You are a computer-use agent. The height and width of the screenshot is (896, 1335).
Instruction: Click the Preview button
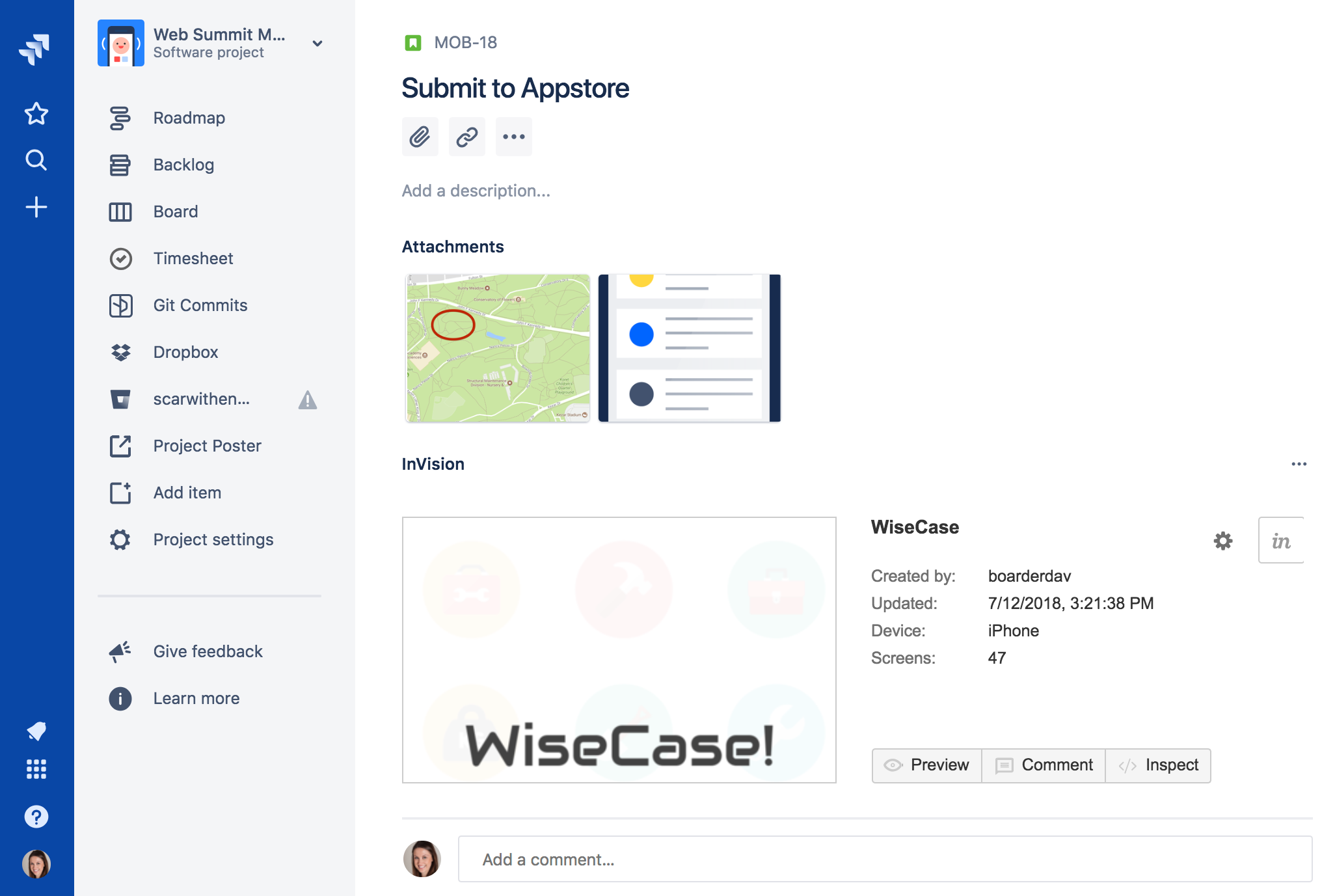tap(927, 765)
